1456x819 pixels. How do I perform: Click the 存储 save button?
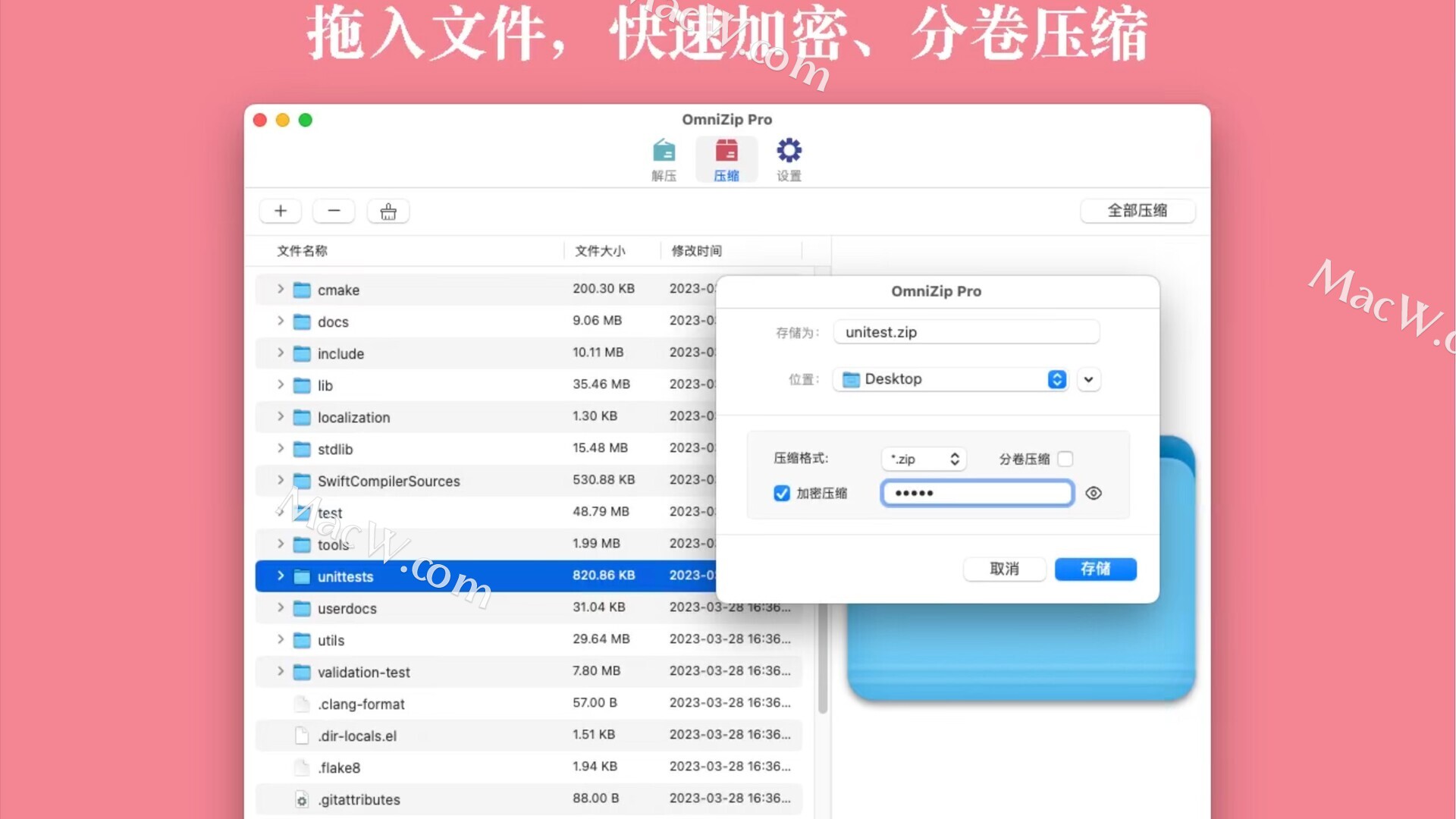(1096, 569)
